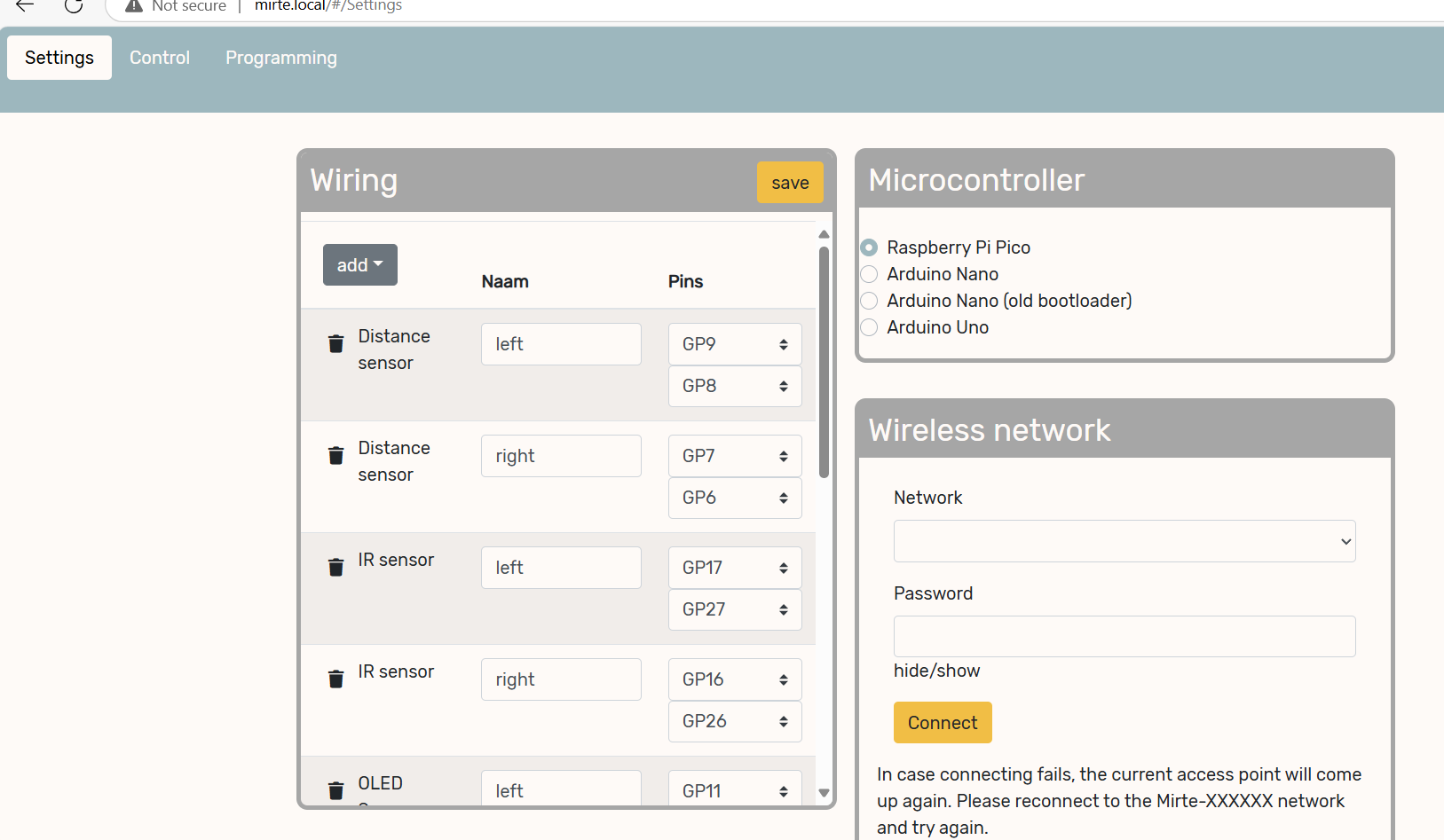1444x840 pixels.
Task: Edit the OLED name field
Action: point(561,789)
